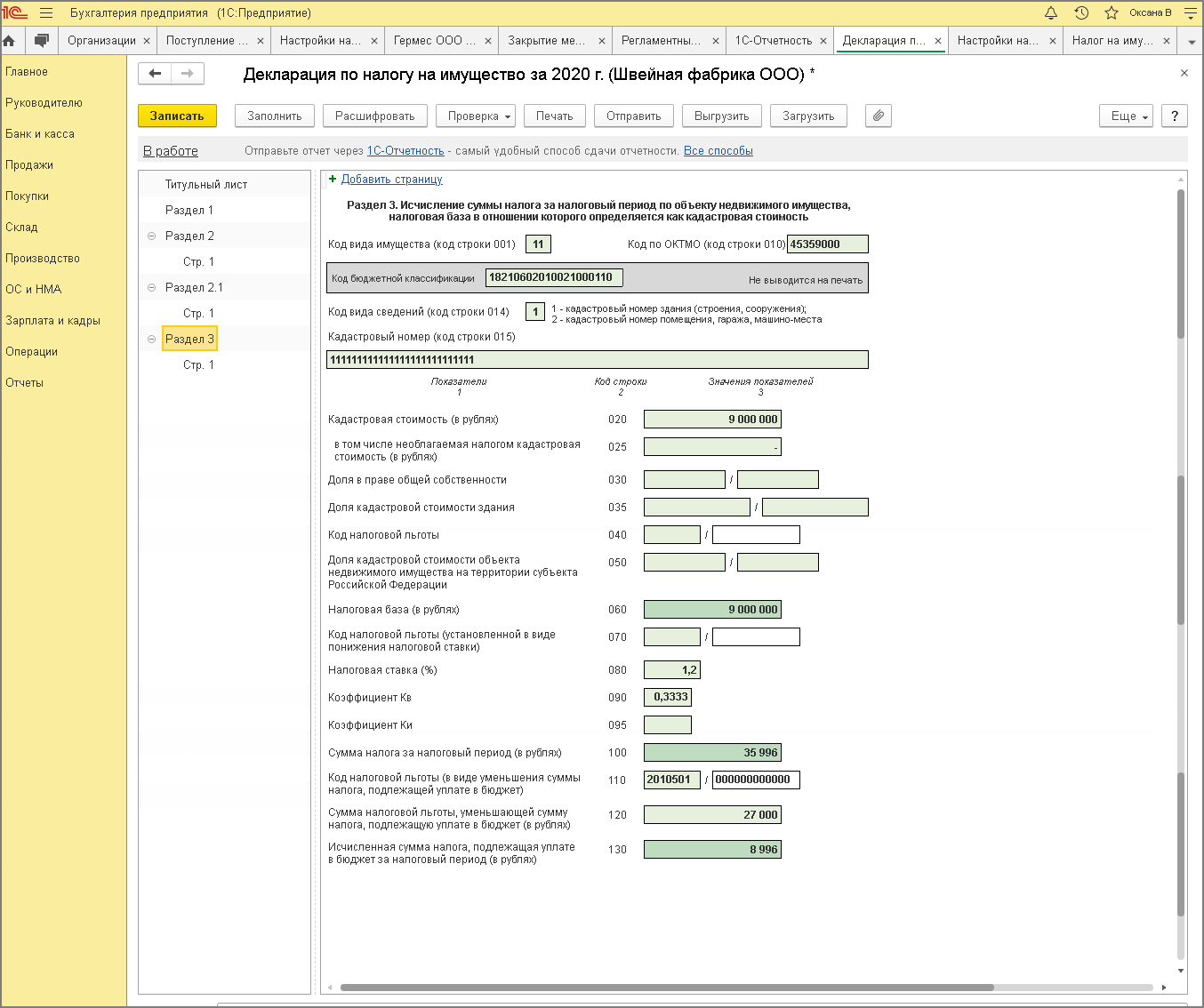The height and width of the screenshot is (1008, 1204).
Task: Click the Заполнить button
Action: [x=275, y=116]
